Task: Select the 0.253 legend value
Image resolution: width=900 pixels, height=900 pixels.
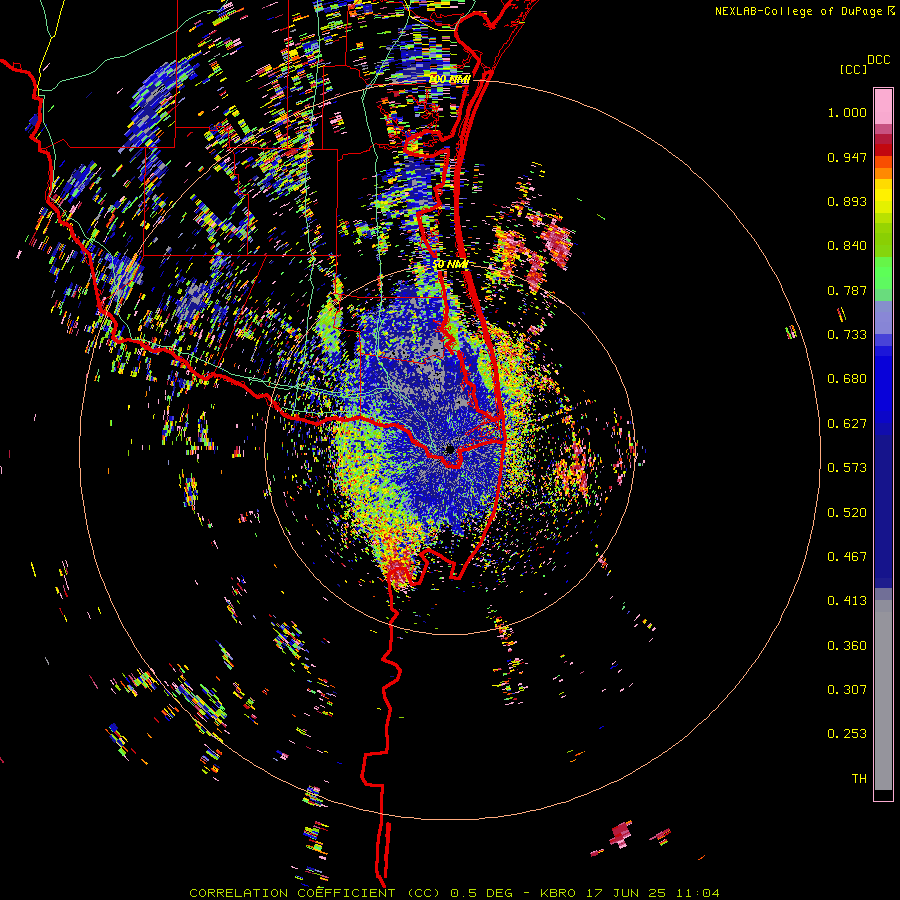Action: [847, 734]
